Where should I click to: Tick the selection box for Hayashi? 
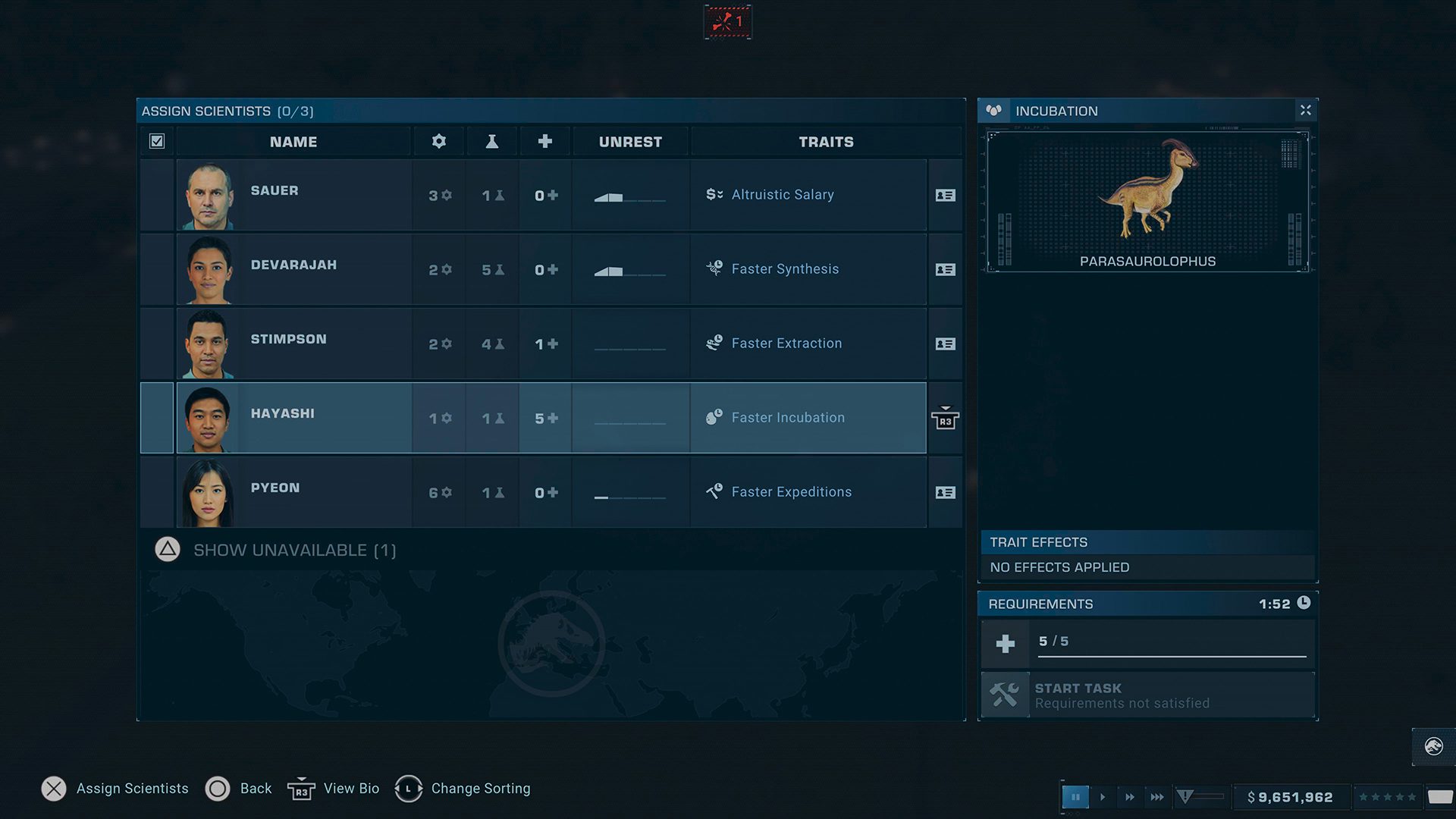point(157,418)
